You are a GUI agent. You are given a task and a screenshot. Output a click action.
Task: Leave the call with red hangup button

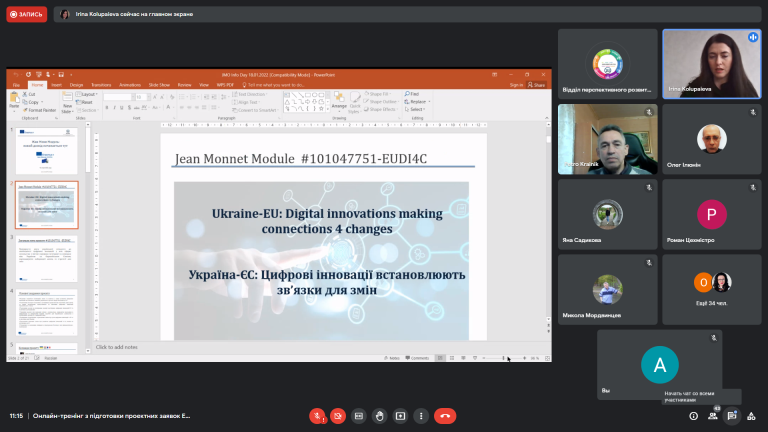[445, 416]
